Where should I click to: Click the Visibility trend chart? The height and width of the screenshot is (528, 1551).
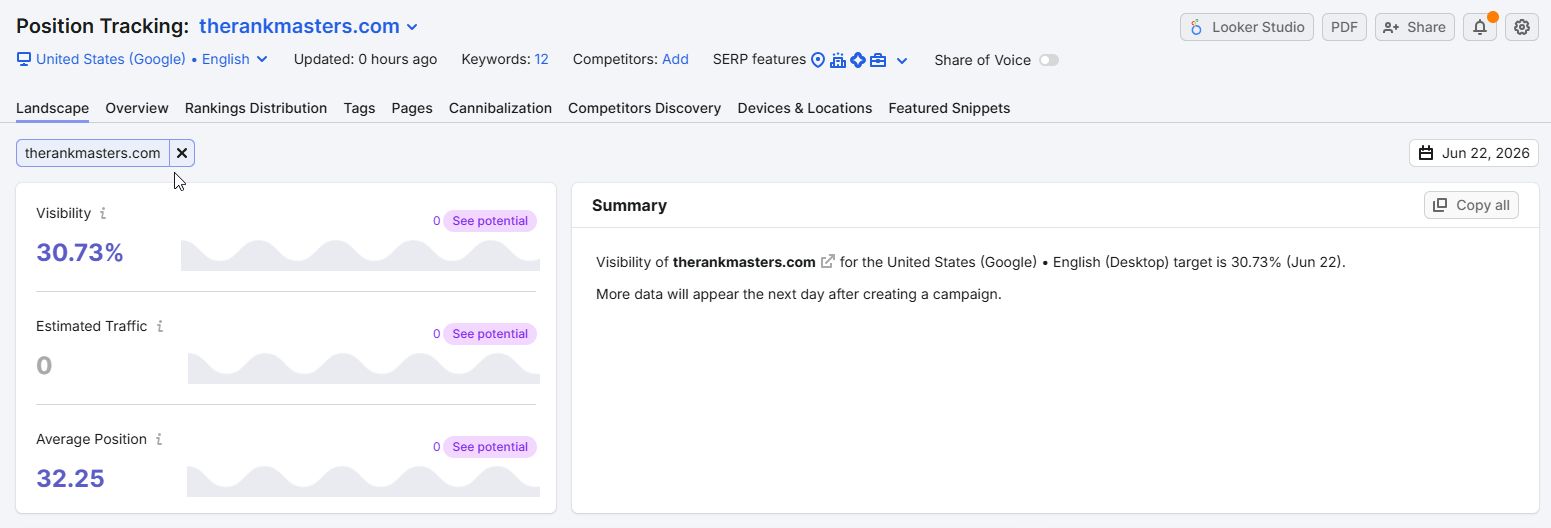click(x=360, y=256)
